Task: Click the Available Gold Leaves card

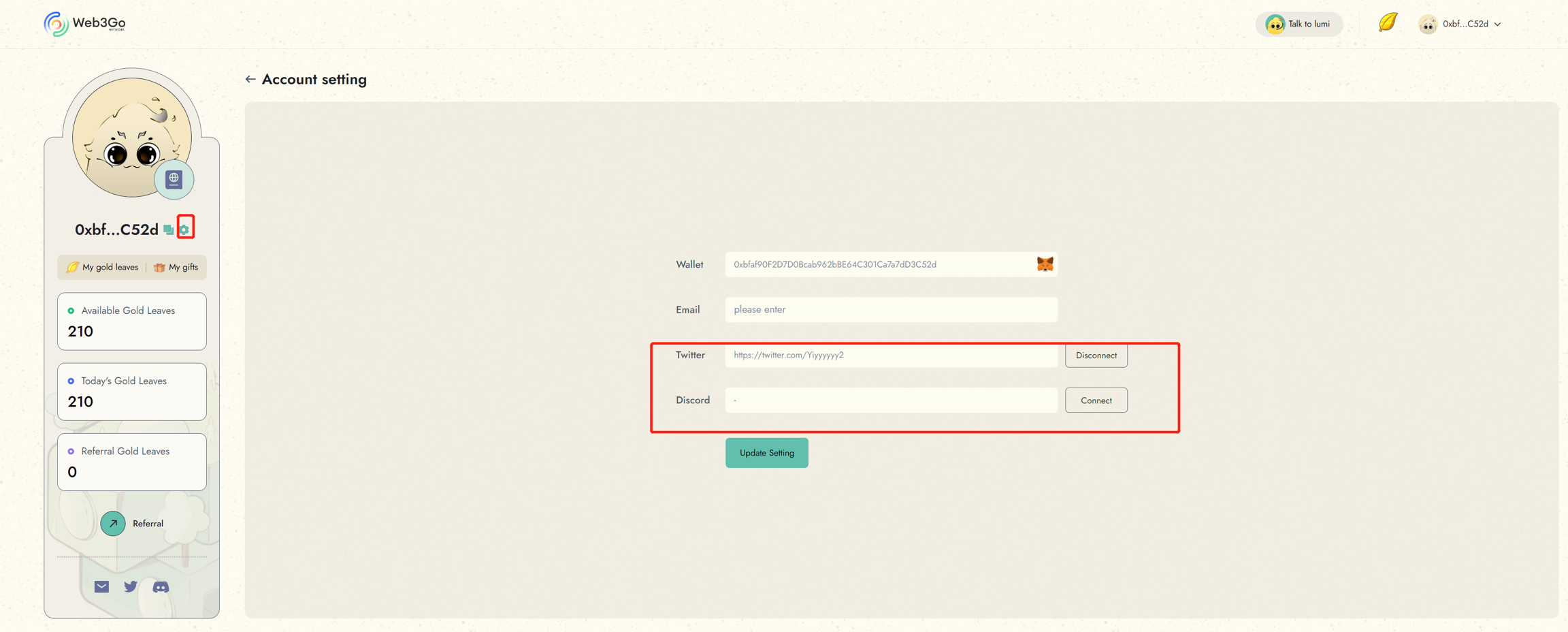Action: point(132,321)
